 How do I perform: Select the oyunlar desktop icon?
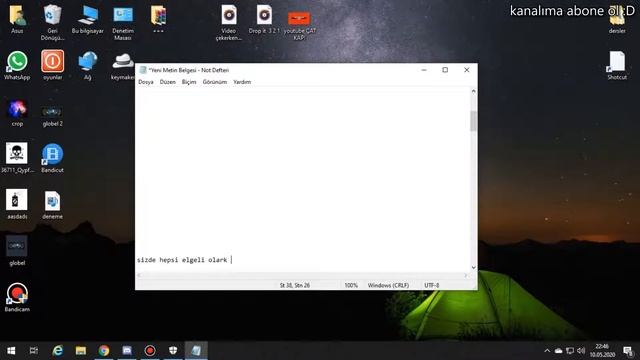pyautogui.click(x=52, y=65)
